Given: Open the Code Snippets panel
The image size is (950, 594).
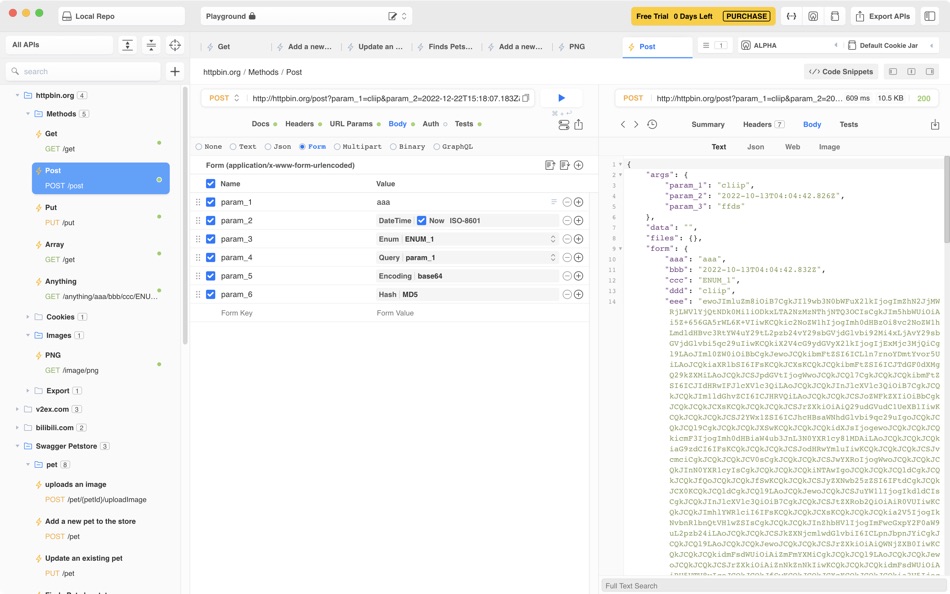Looking at the screenshot, I should click(x=841, y=71).
